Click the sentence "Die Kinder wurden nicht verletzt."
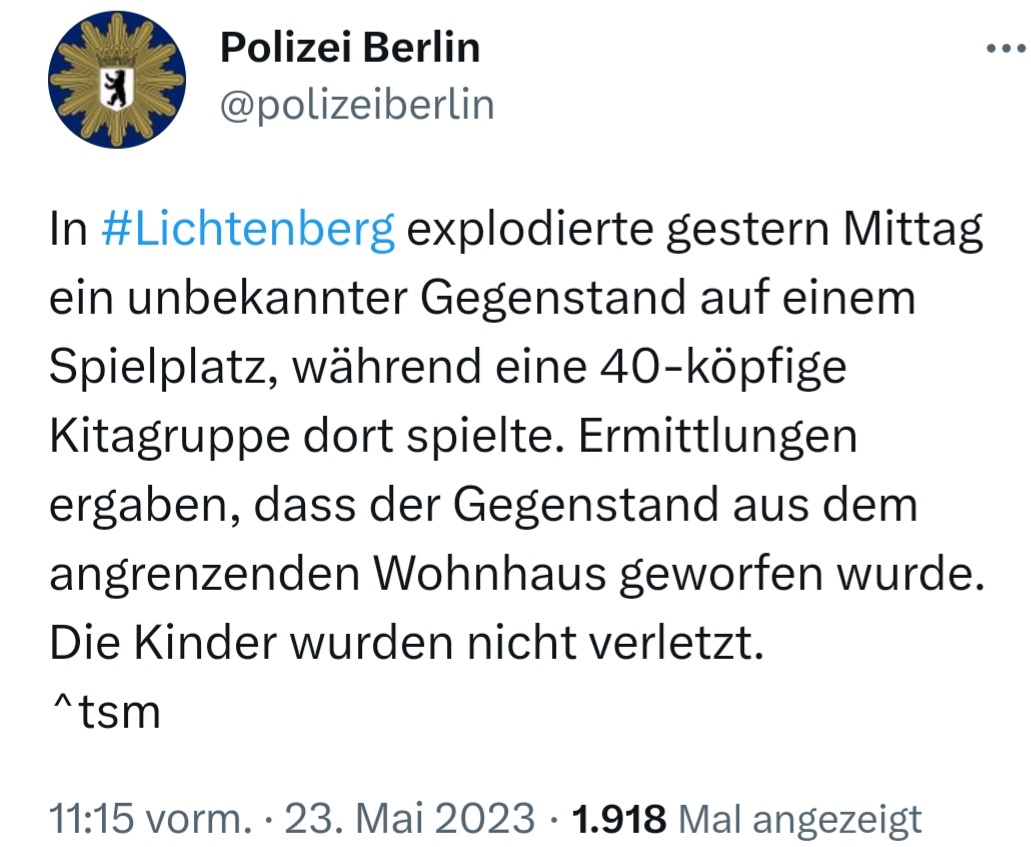This screenshot has width=1031, height=847. pyautogui.click(x=406, y=643)
